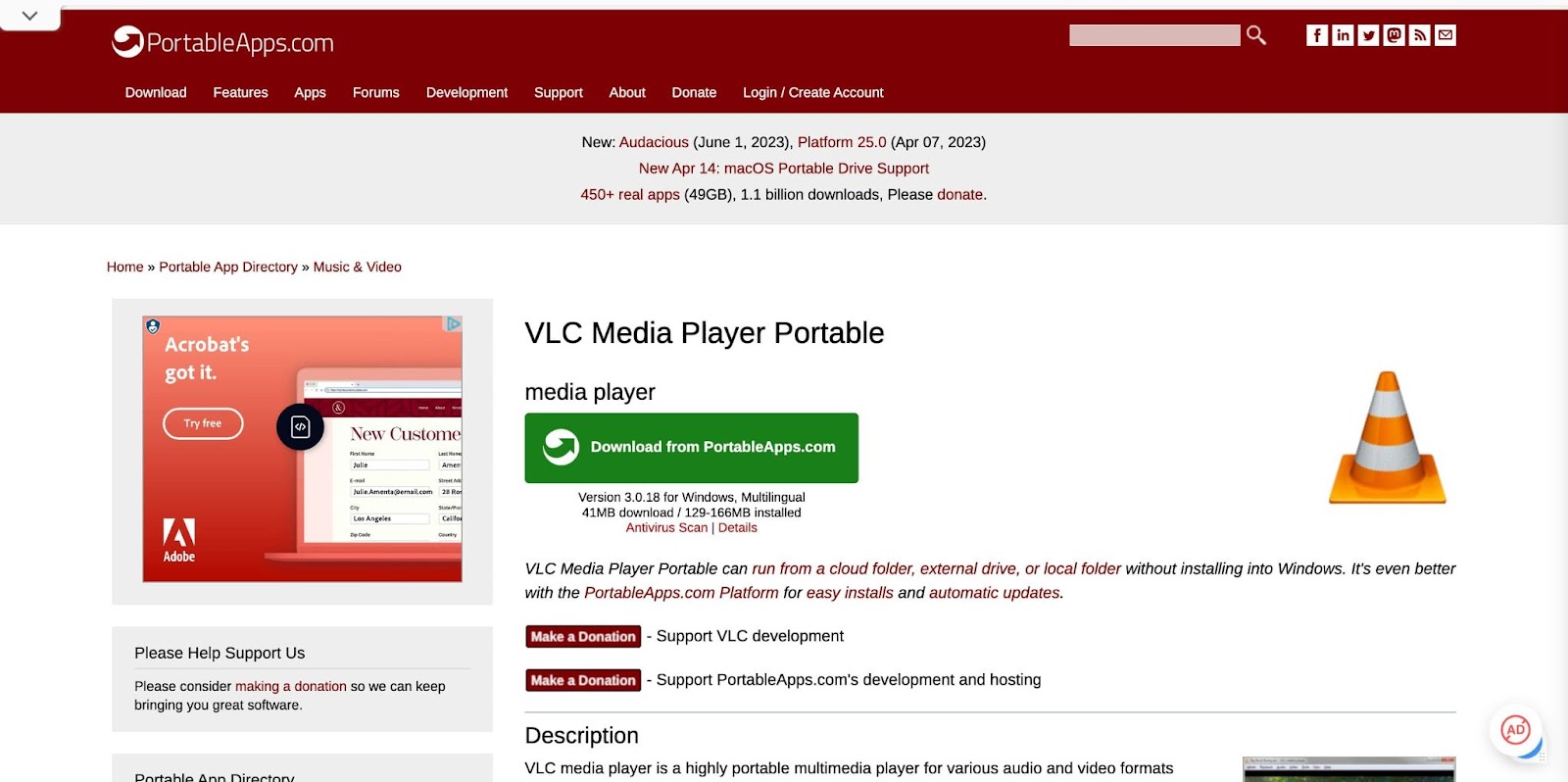1568x782 pixels.
Task: Open the Twitter social icon
Action: click(x=1368, y=35)
